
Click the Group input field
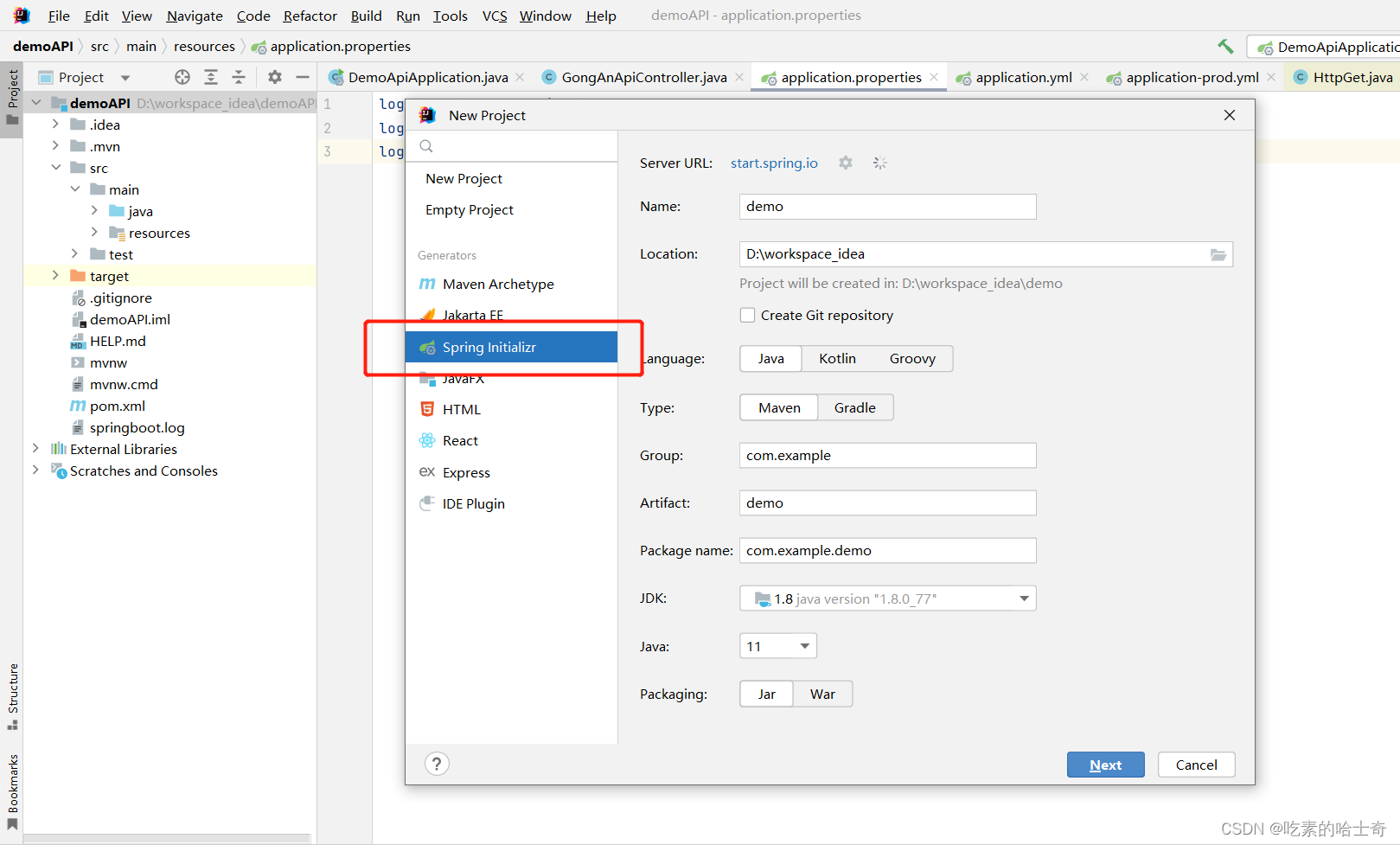click(x=887, y=456)
